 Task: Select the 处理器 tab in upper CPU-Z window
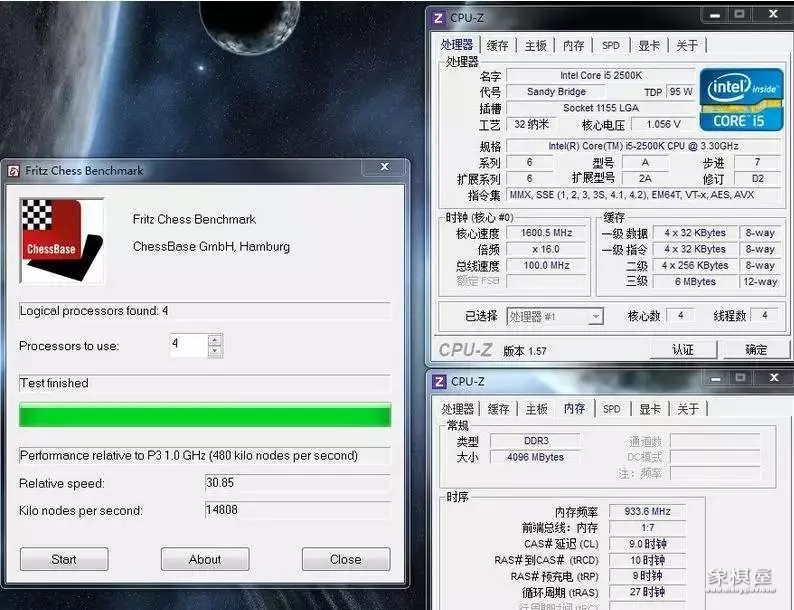[456, 45]
